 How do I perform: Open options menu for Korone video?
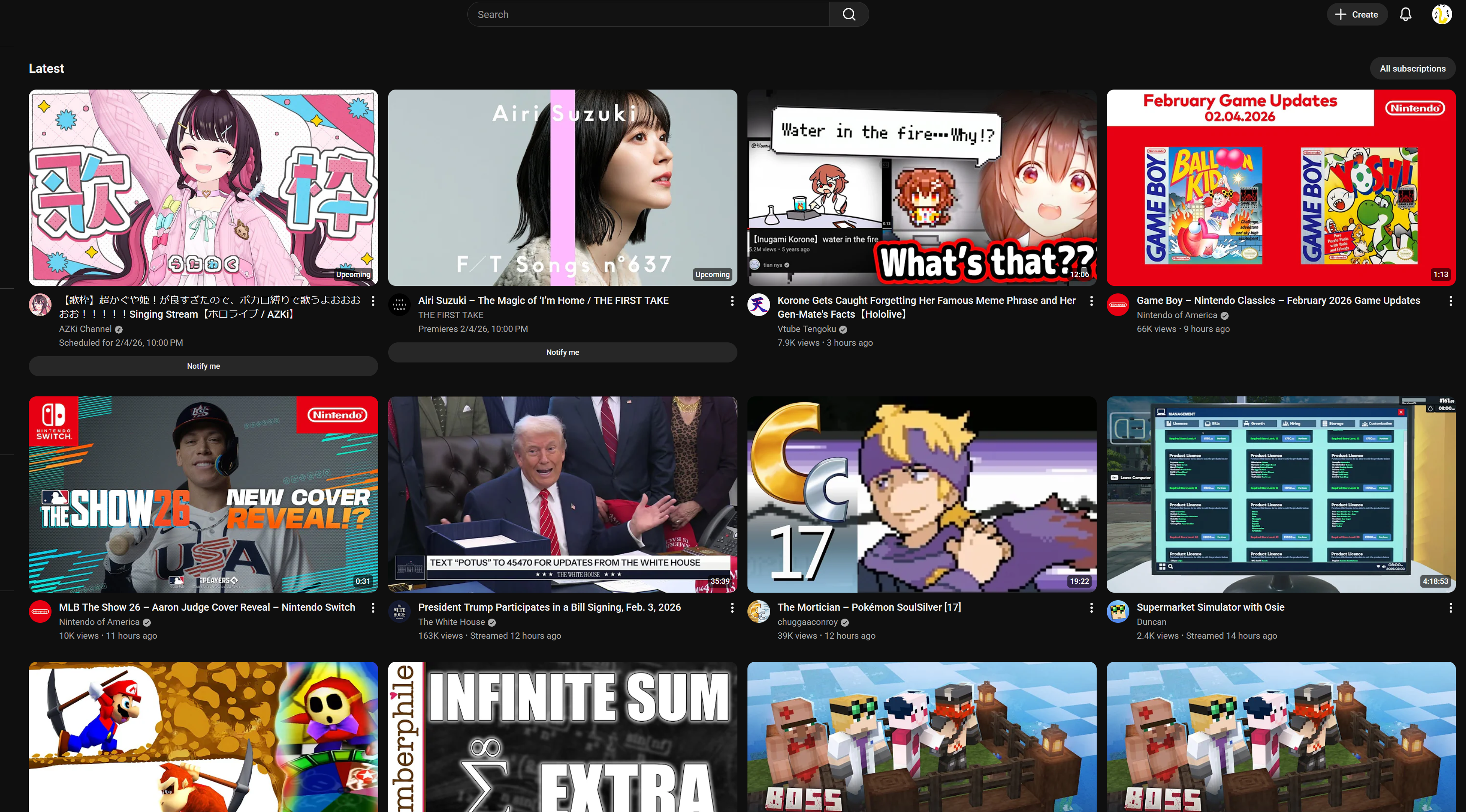click(1091, 301)
